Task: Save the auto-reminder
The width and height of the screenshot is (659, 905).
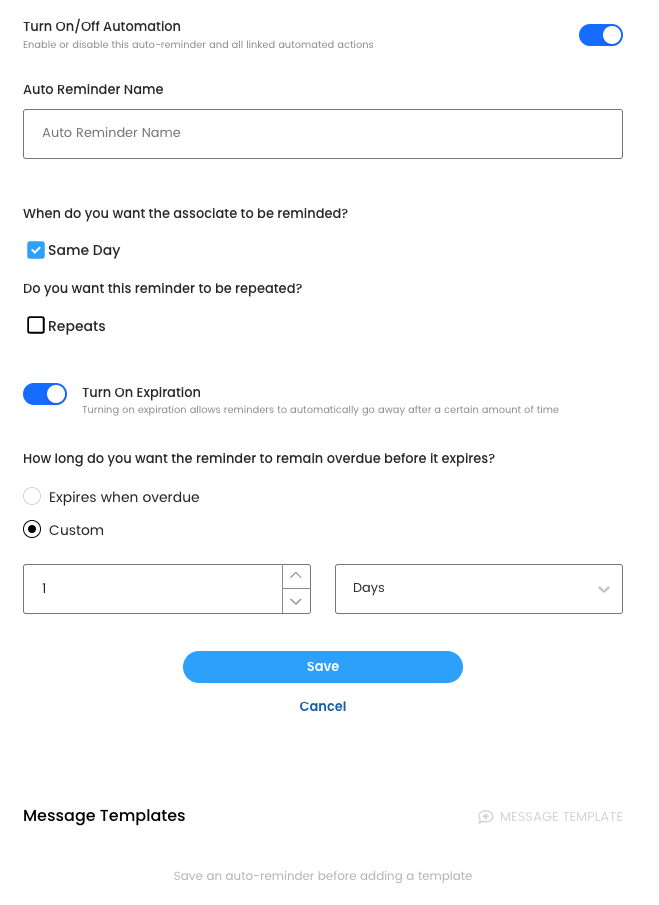Action: pyautogui.click(x=322, y=667)
